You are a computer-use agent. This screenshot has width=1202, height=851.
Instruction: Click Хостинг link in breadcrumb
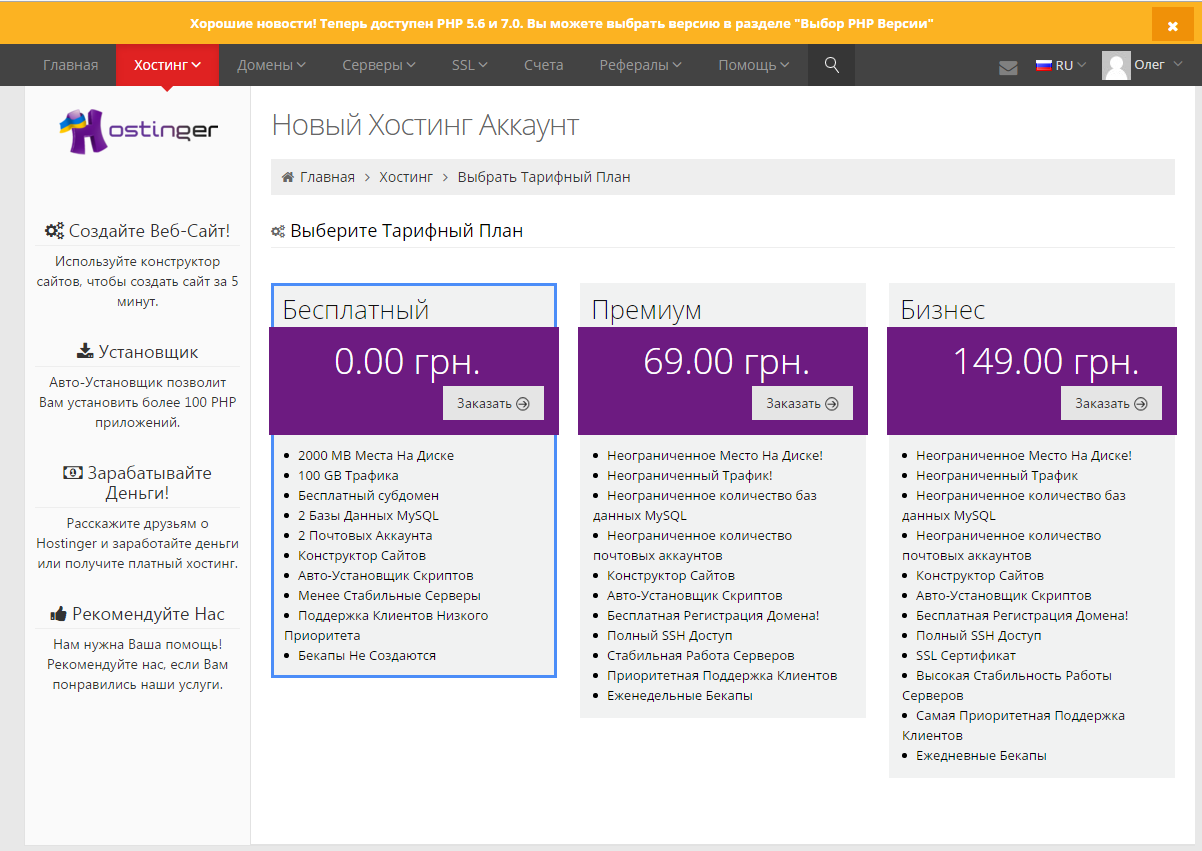coord(406,177)
